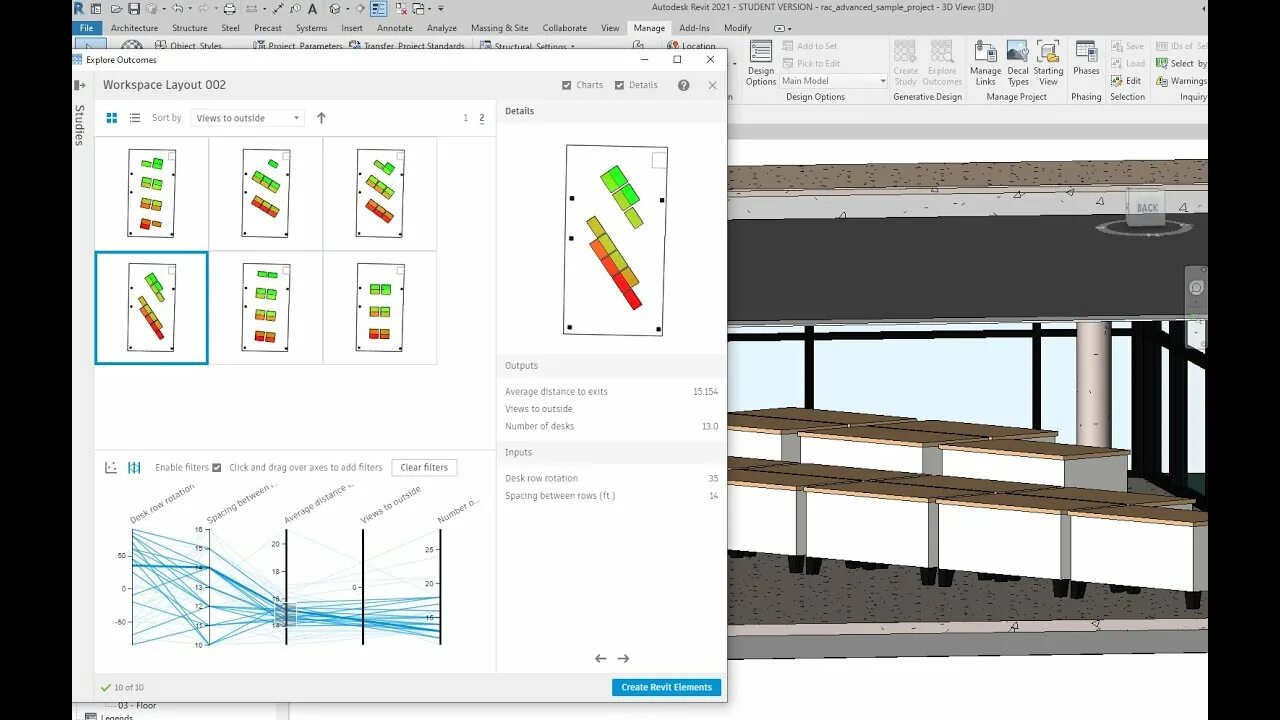Select 03 - Floor in project browser
Screen dimensions: 1280x720
[x=137, y=706]
